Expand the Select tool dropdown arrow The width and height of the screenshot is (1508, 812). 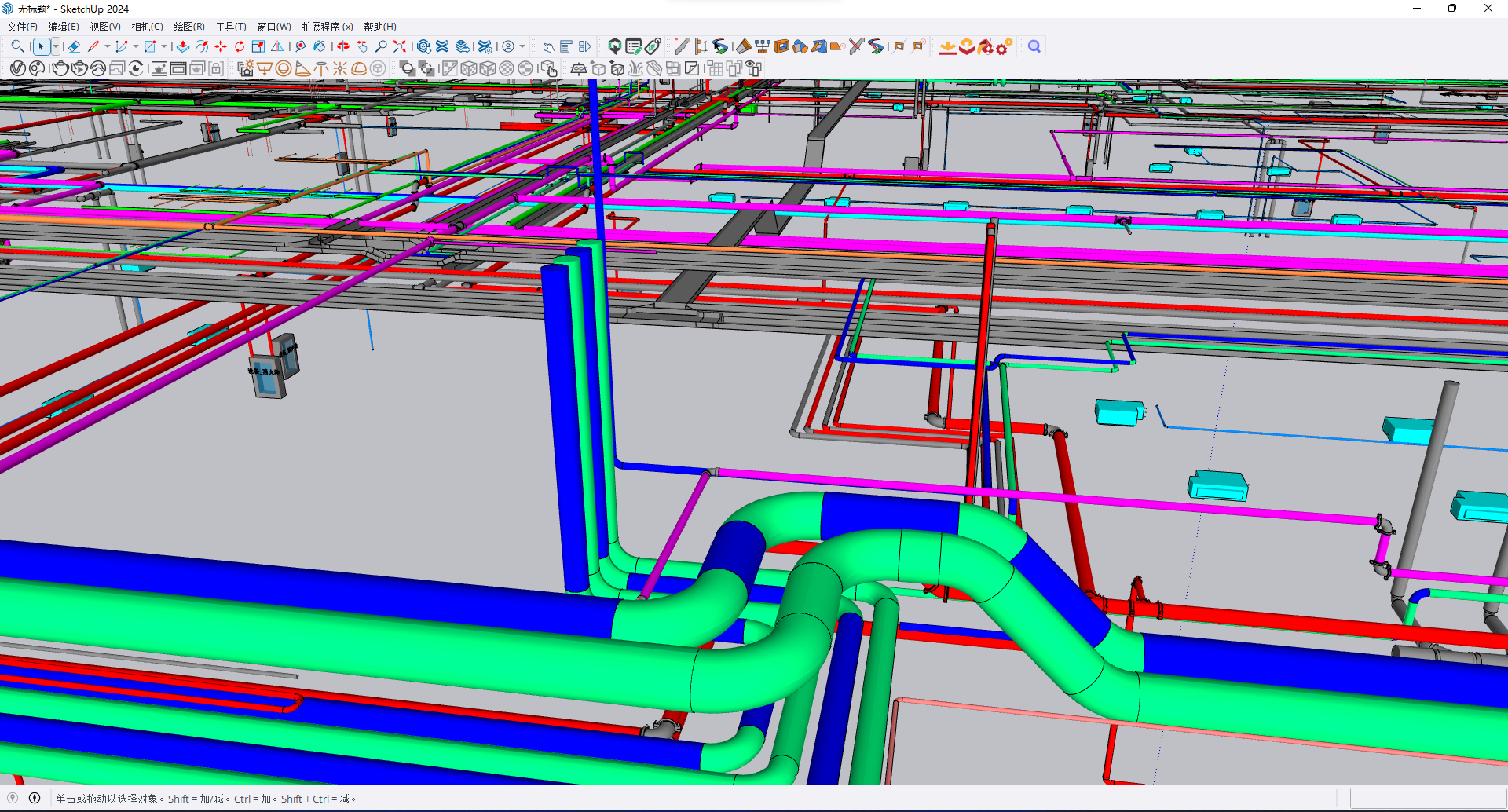pos(55,47)
